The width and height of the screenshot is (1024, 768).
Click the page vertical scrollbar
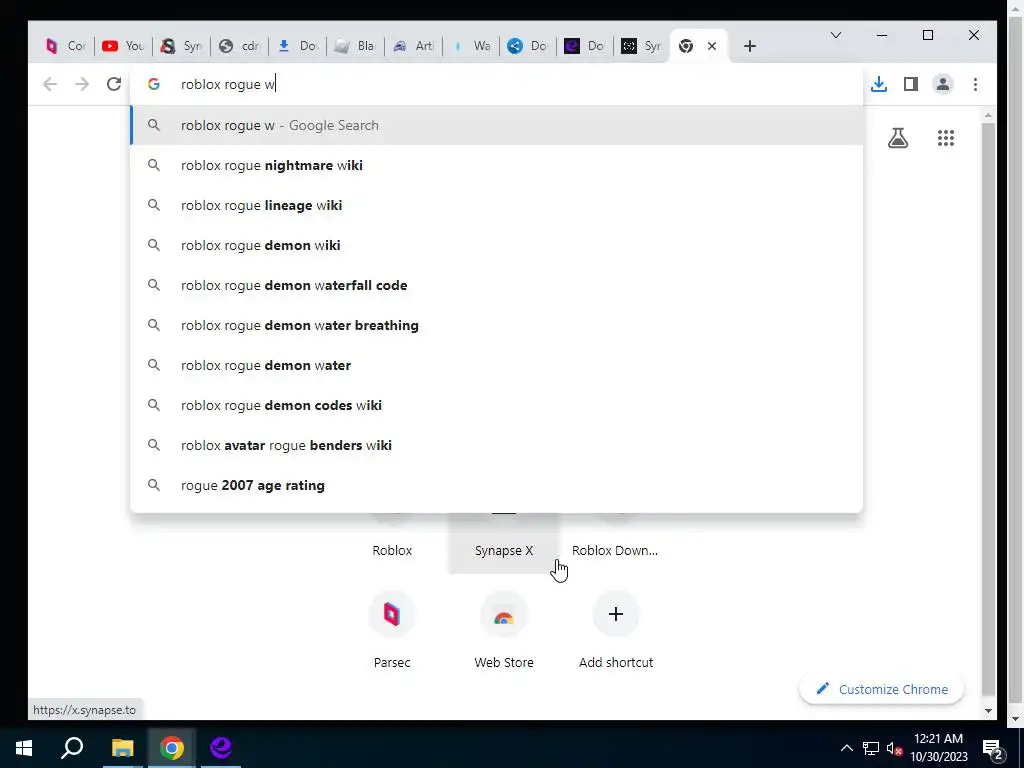[988, 408]
